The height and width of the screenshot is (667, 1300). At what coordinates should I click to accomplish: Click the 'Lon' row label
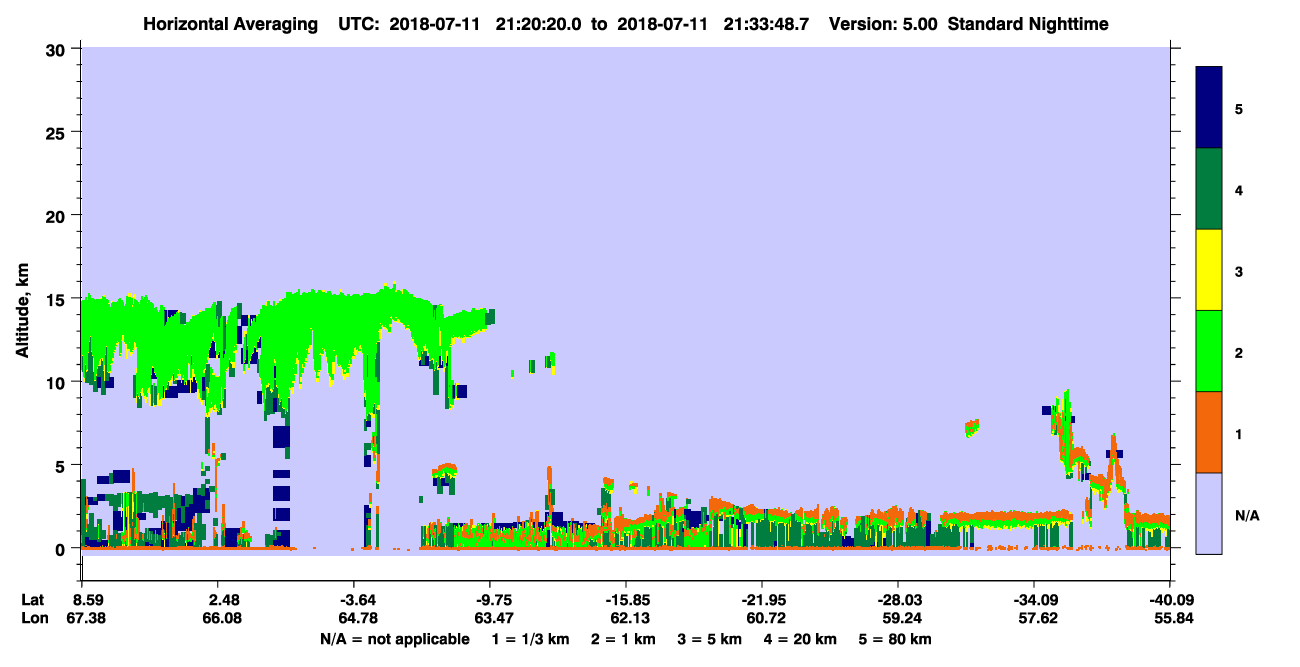(x=34, y=618)
